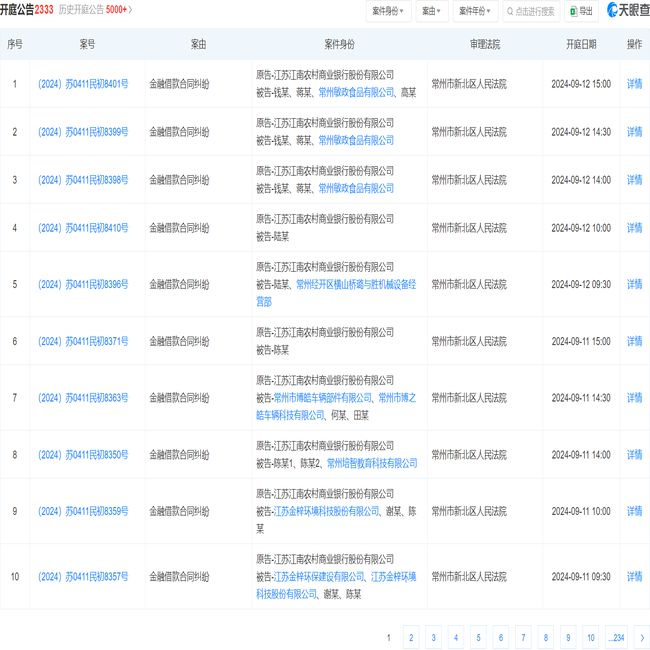This screenshot has height=650, width=650.
Task: Click the Excel icon on export button
Action: point(574,11)
